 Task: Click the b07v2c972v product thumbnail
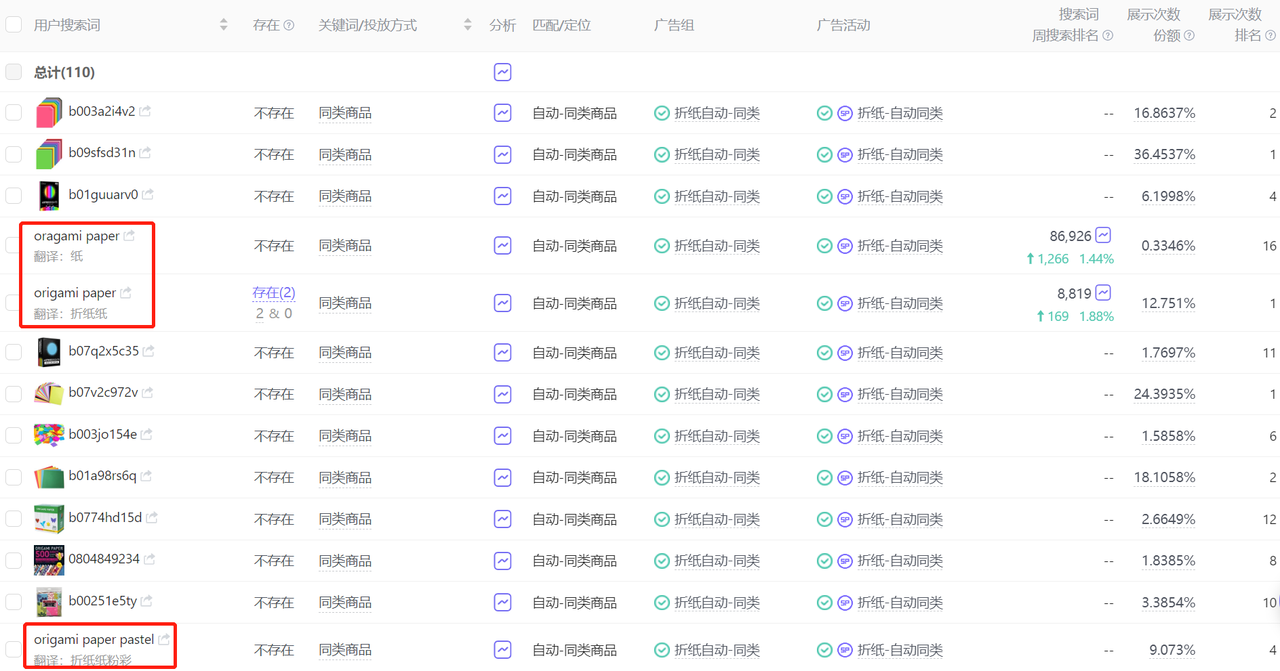(x=49, y=394)
